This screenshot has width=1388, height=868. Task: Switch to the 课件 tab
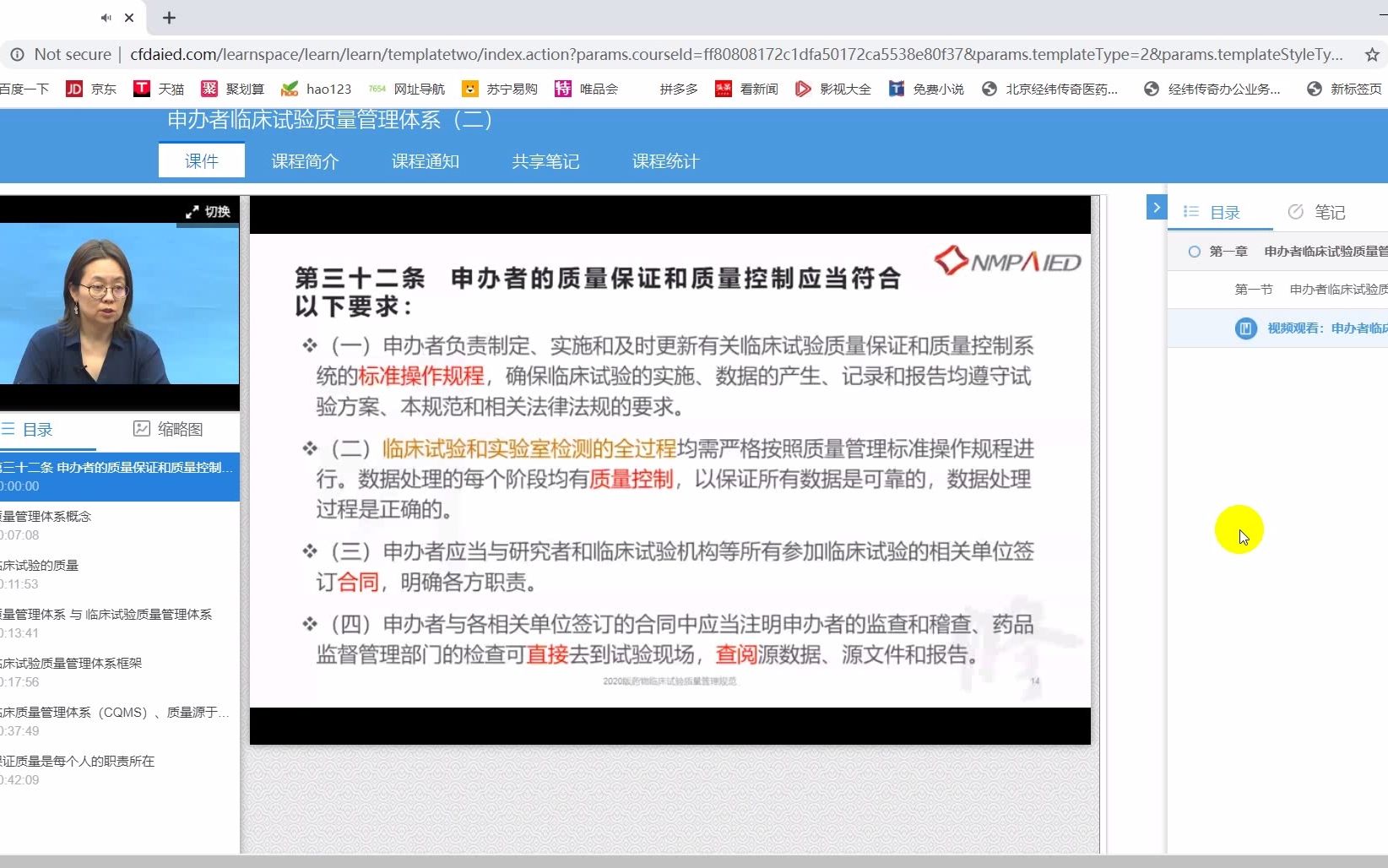pyautogui.click(x=200, y=160)
